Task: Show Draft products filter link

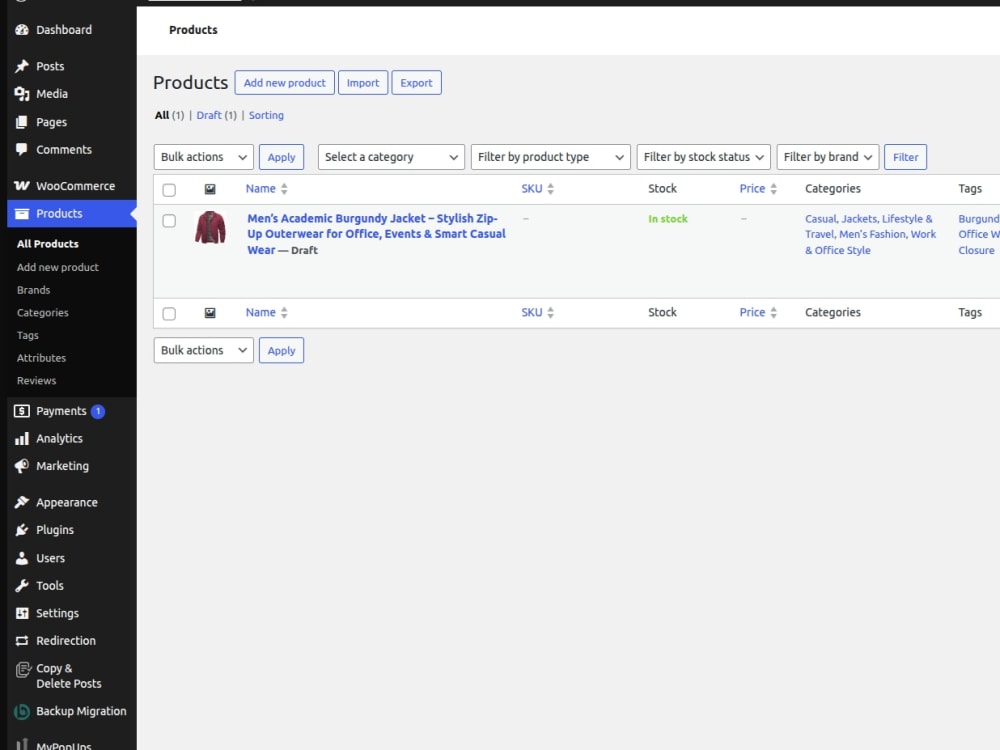Action: coord(209,115)
